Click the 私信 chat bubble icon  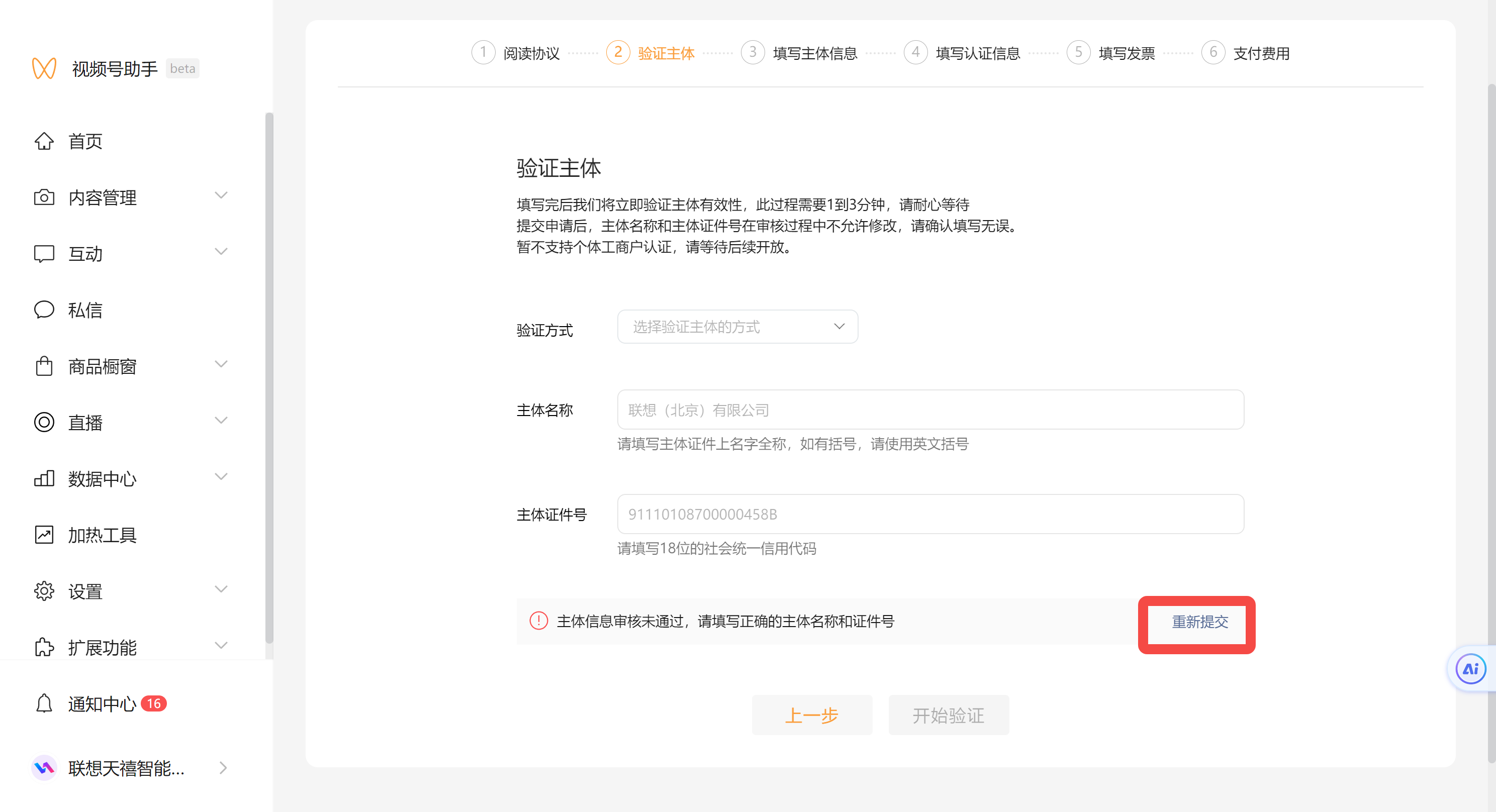(x=44, y=310)
